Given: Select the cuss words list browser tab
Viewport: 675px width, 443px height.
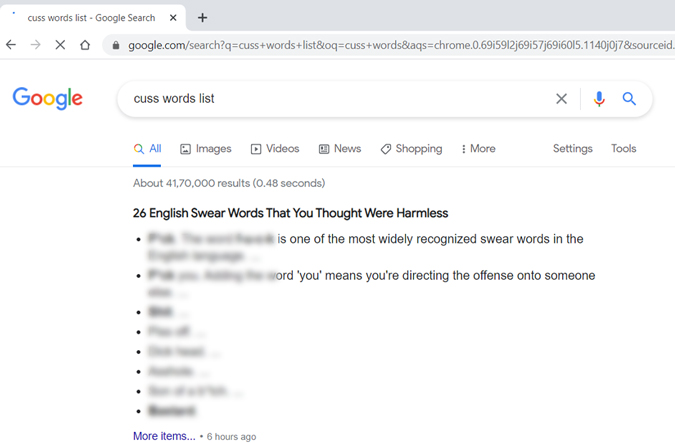Looking at the screenshot, I should tap(91, 18).
